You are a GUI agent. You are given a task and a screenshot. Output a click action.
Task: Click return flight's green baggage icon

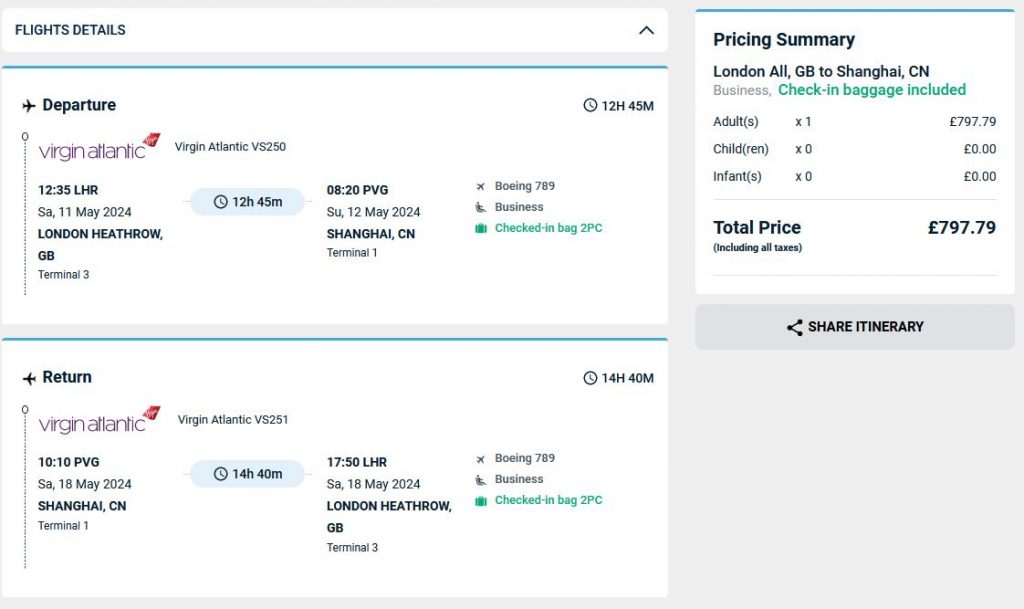pos(481,501)
